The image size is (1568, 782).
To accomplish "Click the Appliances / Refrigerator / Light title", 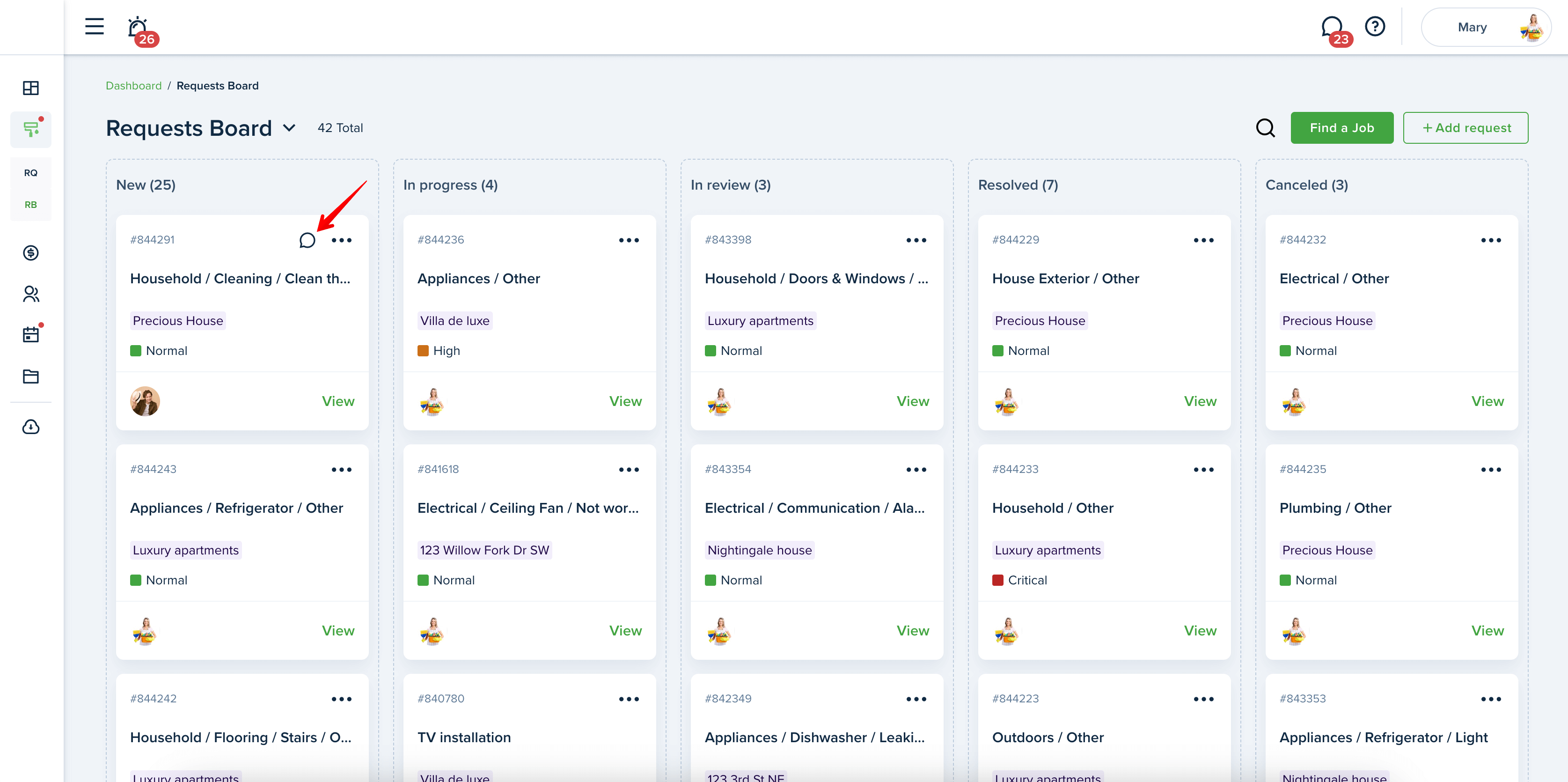I will coord(1384,738).
